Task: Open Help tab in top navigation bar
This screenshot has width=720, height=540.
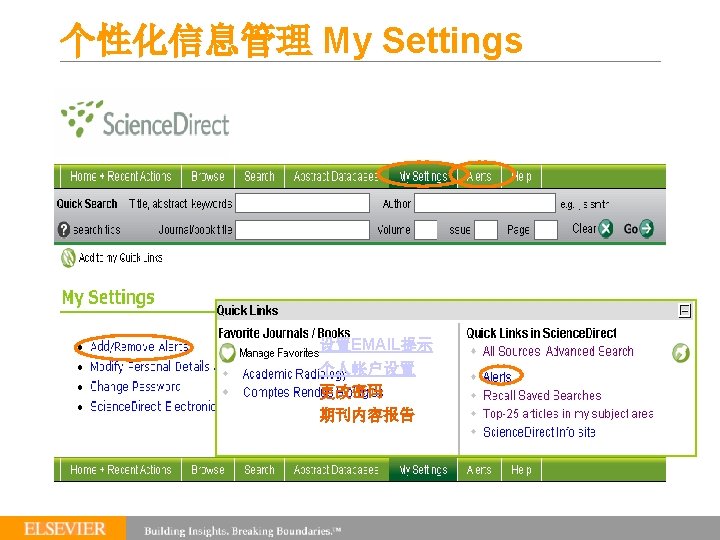Action: (x=522, y=176)
